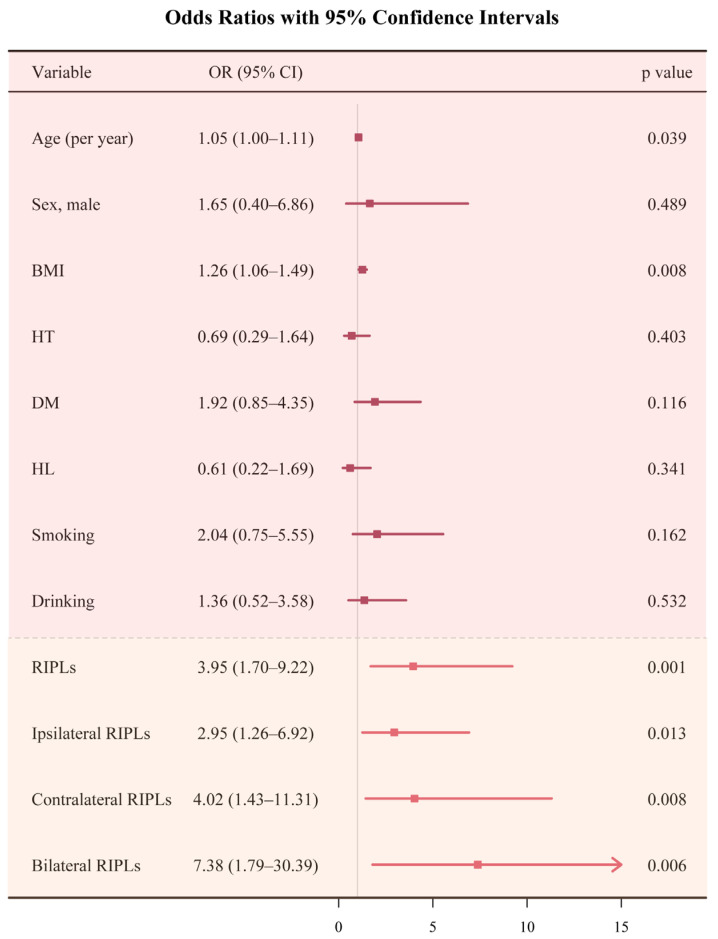Select the Drinking variable label
Screen dimensions: 718x939
pos(63,601)
